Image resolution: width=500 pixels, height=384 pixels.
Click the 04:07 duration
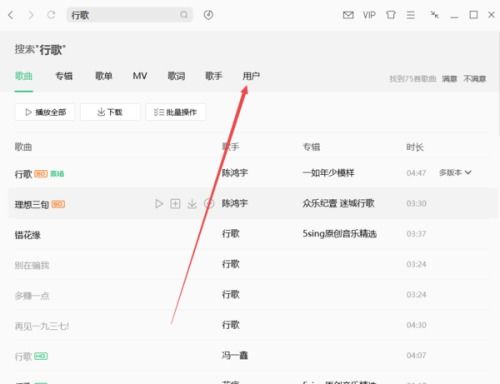click(416, 355)
